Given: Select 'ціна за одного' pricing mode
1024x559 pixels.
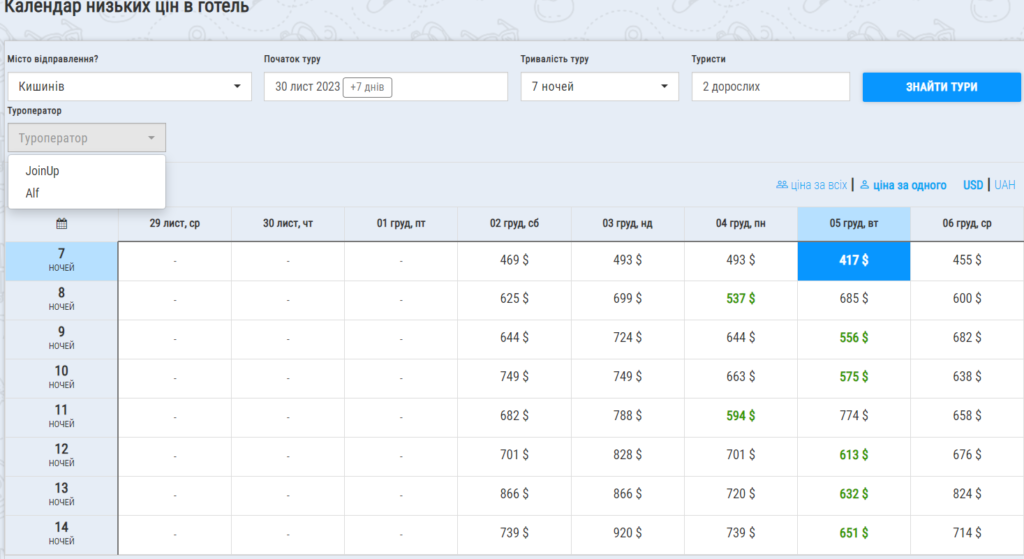Looking at the screenshot, I should point(909,185).
